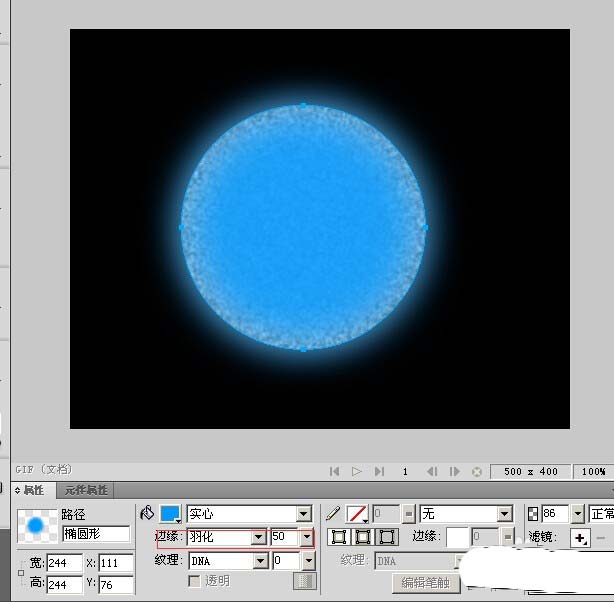Screen dimensions: 614x602
Task: Select the middle stroke alignment icon
Action: tap(363, 537)
